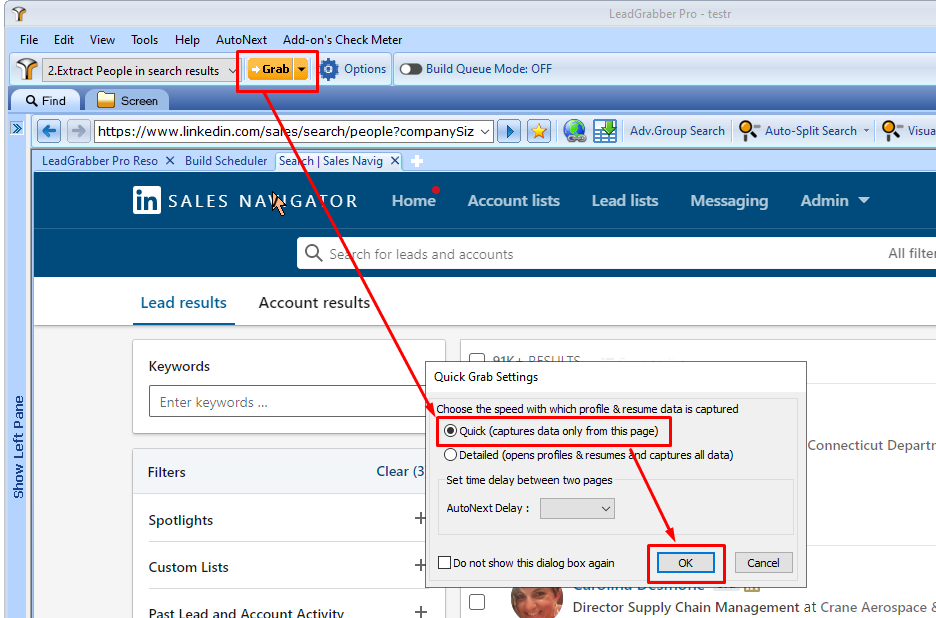Image resolution: width=936 pixels, height=618 pixels.
Task: Open Lead lists page
Action: [x=624, y=201]
